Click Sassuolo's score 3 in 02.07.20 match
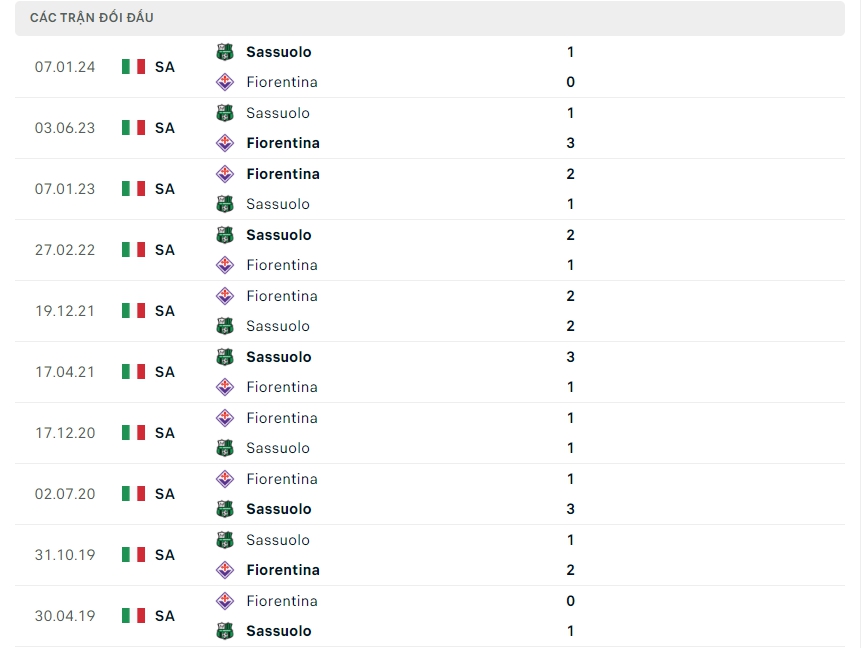 (x=570, y=509)
